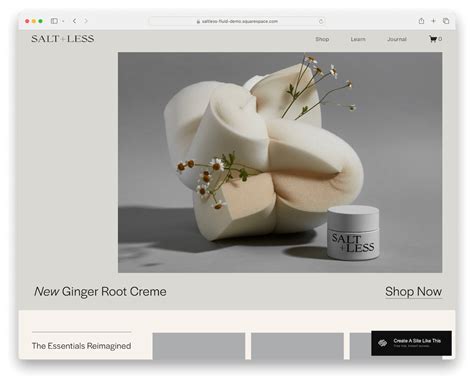Open the Safari share icon
Image resolution: width=474 pixels, height=384 pixels.
pos(421,21)
